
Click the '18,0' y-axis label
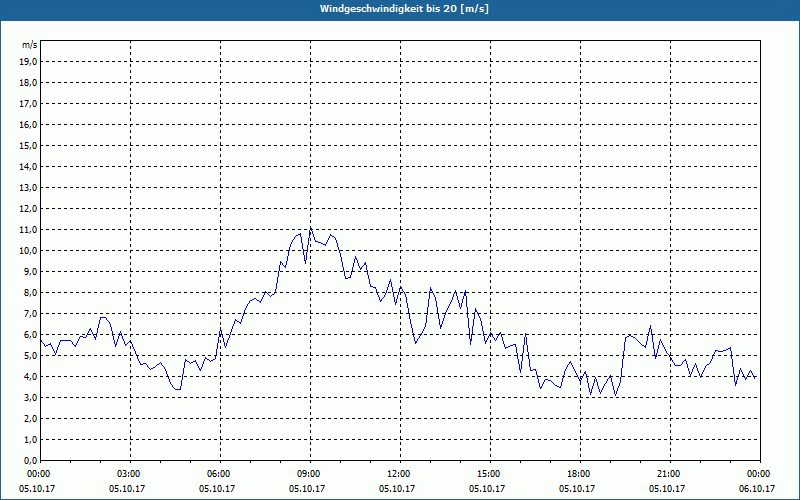click(x=29, y=83)
